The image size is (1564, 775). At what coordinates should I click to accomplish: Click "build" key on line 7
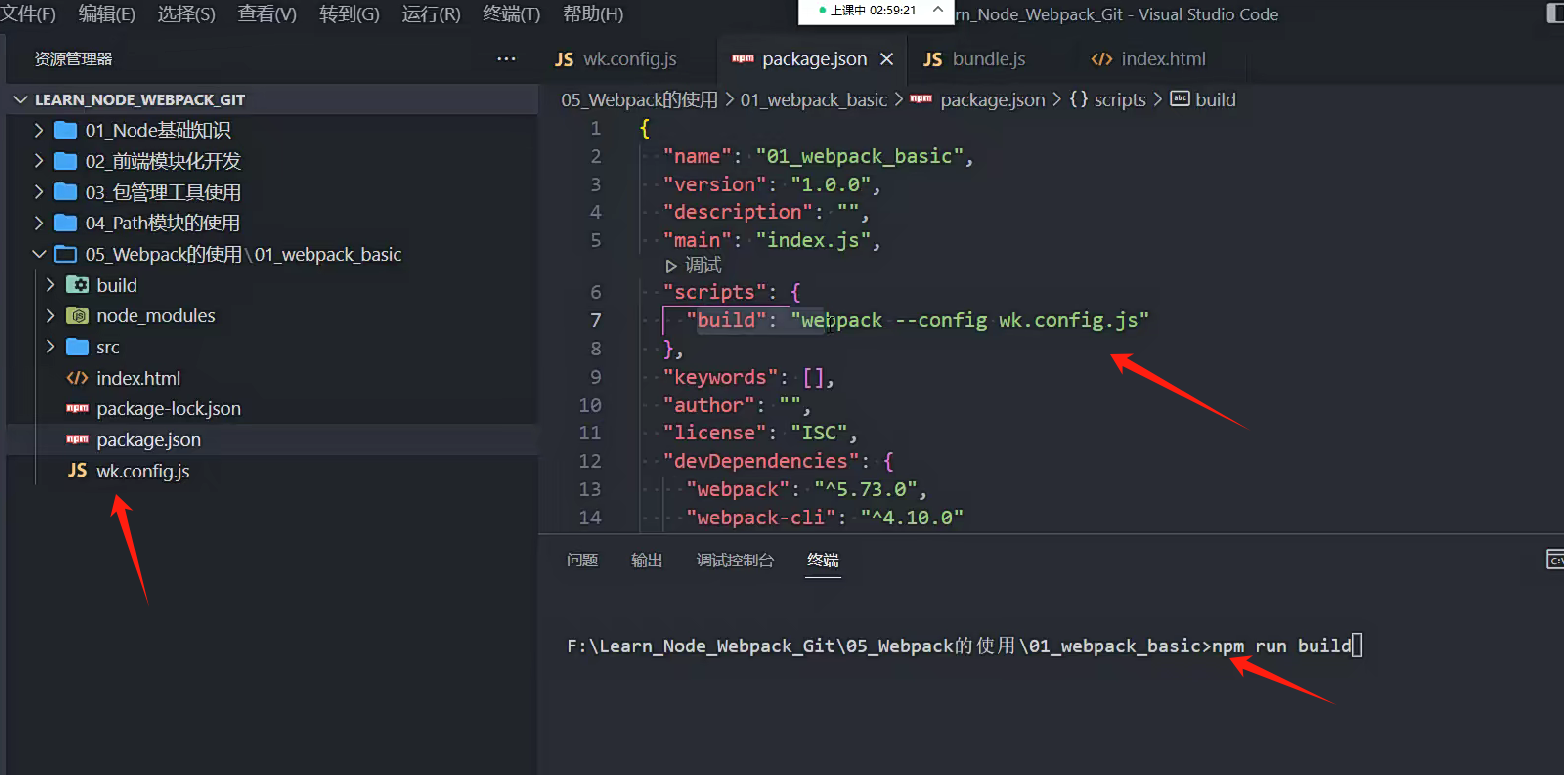(726, 320)
